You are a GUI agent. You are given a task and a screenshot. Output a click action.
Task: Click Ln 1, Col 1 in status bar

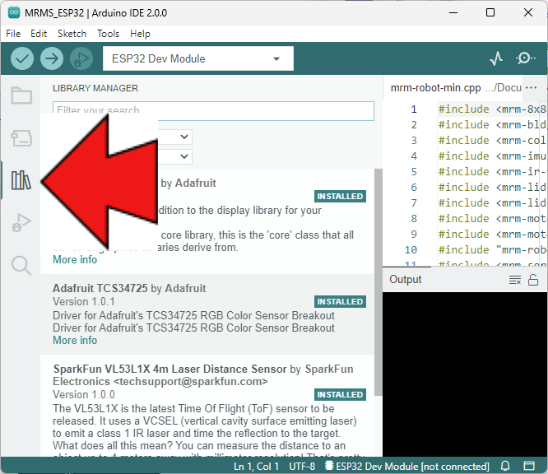point(256,466)
